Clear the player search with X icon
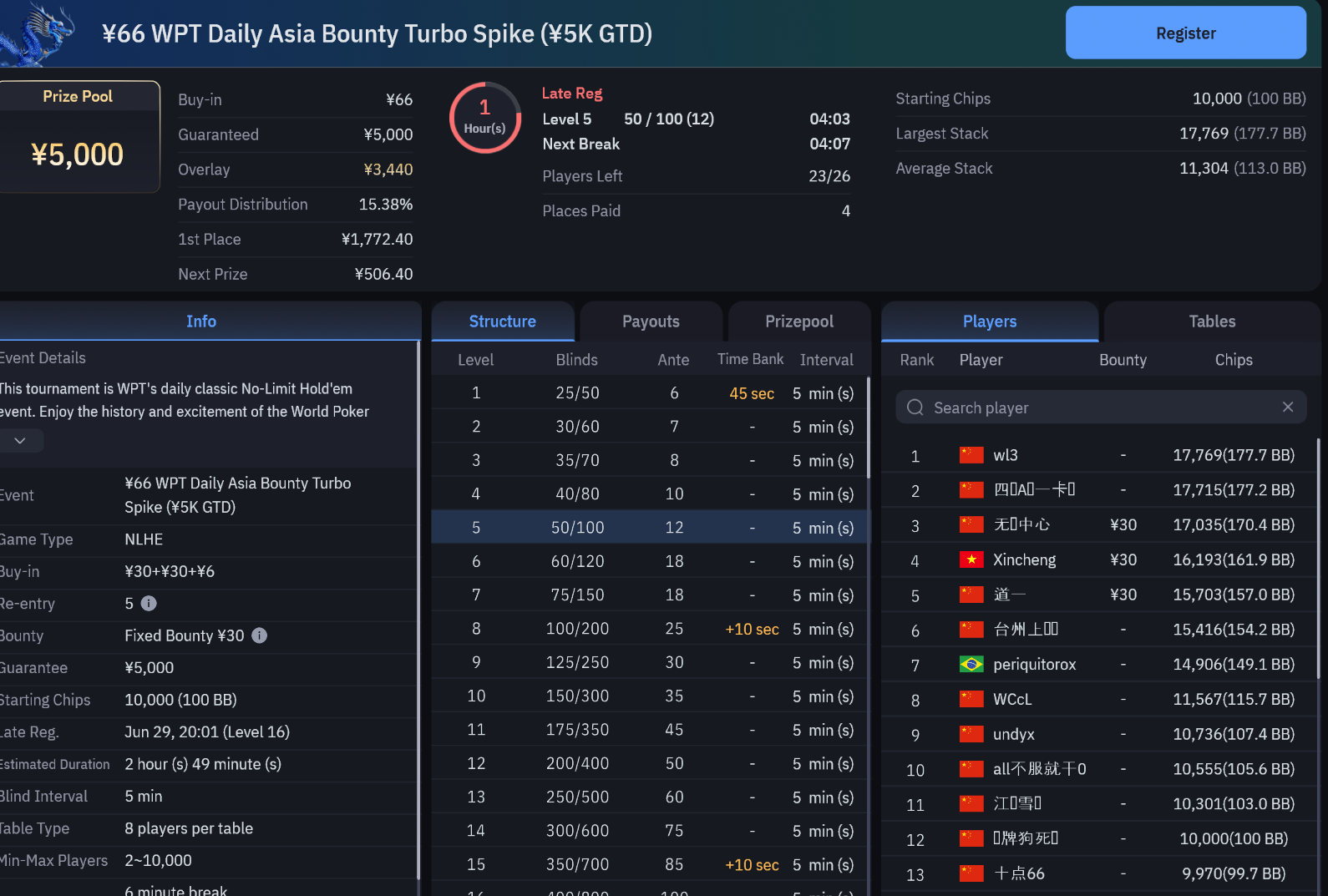This screenshot has height=896, width=1328. point(1287,408)
